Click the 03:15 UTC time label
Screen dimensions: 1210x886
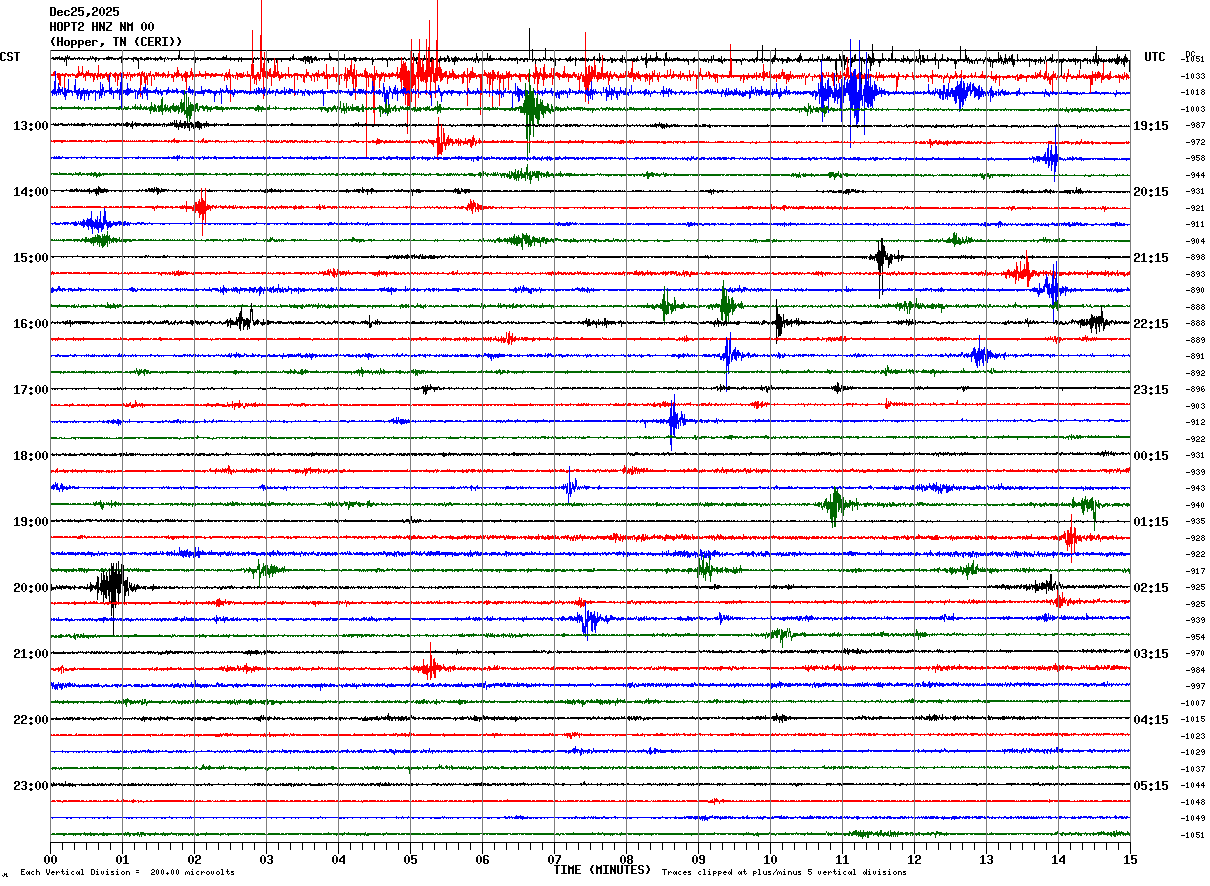point(1151,654)
